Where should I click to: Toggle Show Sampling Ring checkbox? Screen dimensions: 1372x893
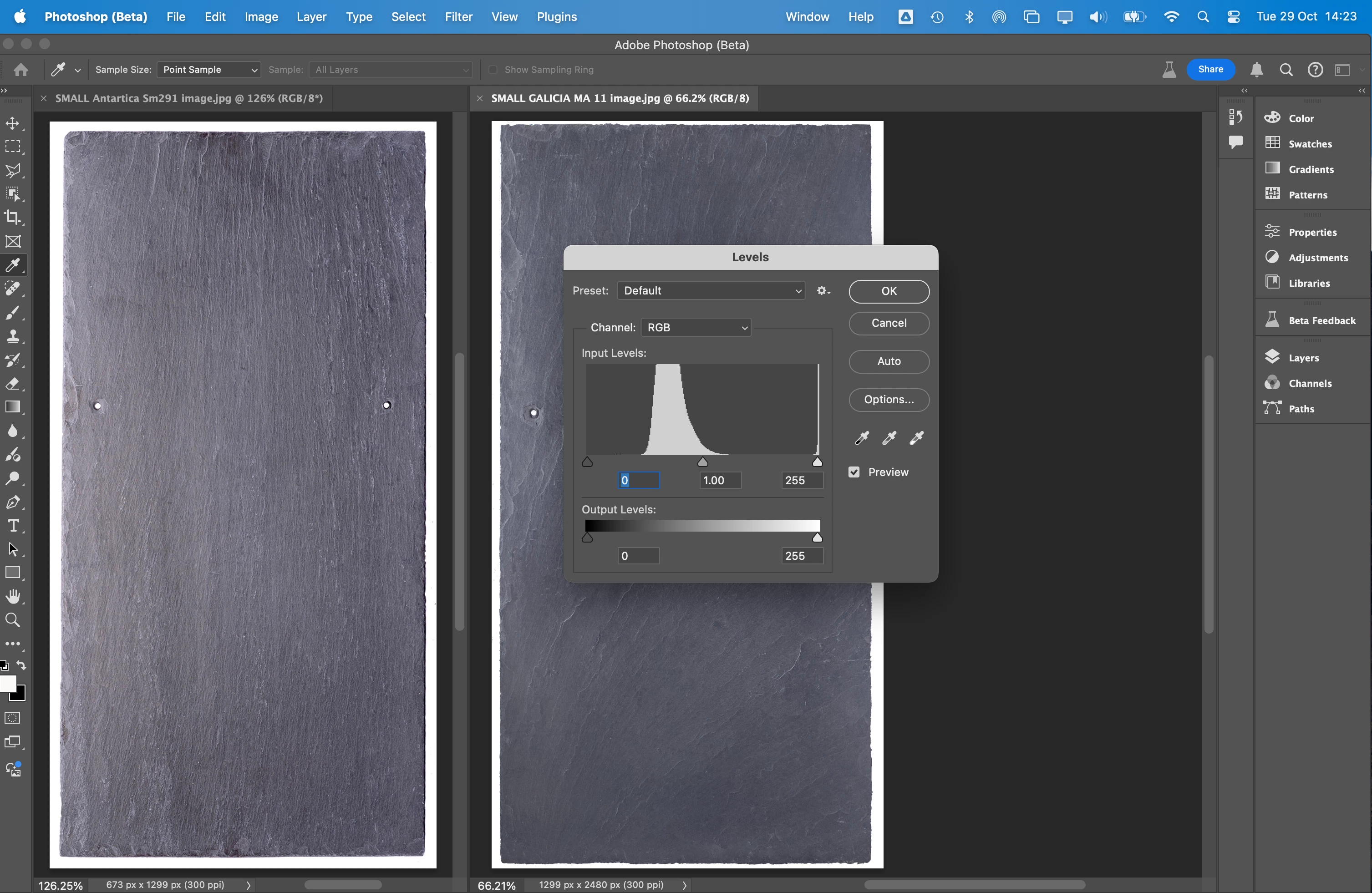click(x=493, y=70)
